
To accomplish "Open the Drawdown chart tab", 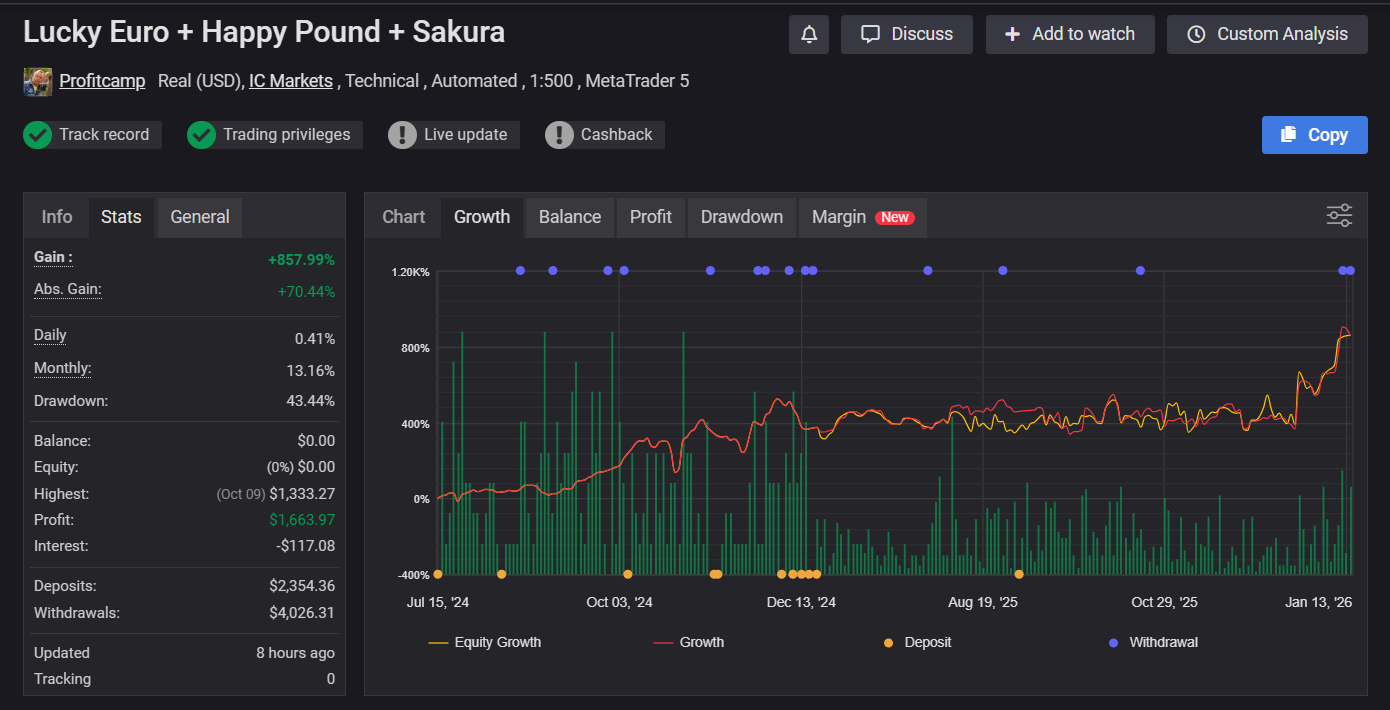I will click(741, 217).
